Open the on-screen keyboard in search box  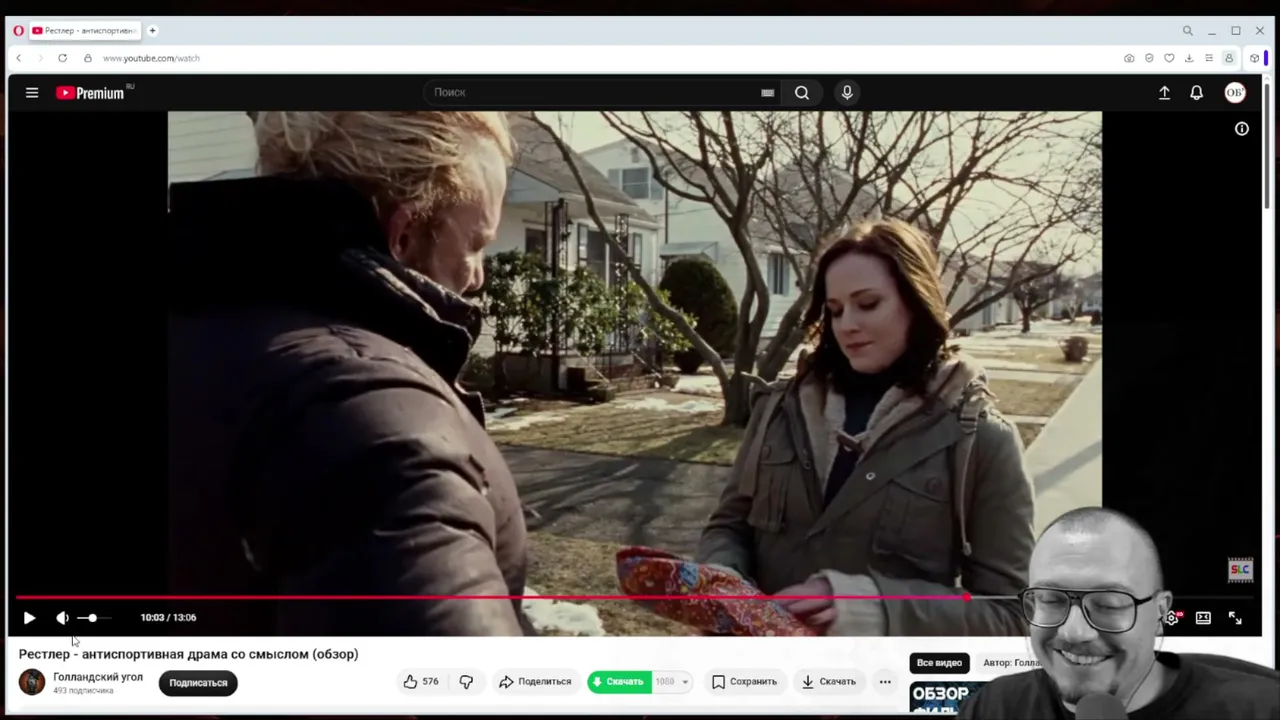click(x=767, y=93)
